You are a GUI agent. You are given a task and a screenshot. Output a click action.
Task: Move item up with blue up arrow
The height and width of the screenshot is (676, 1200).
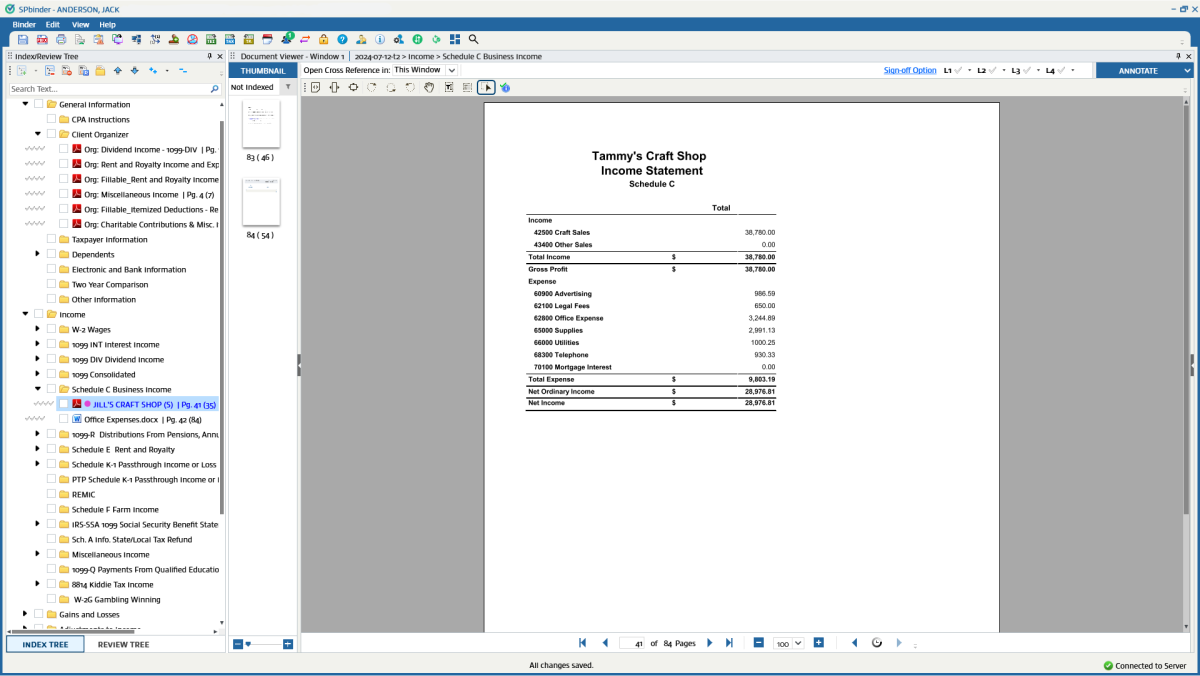(118, 71)
